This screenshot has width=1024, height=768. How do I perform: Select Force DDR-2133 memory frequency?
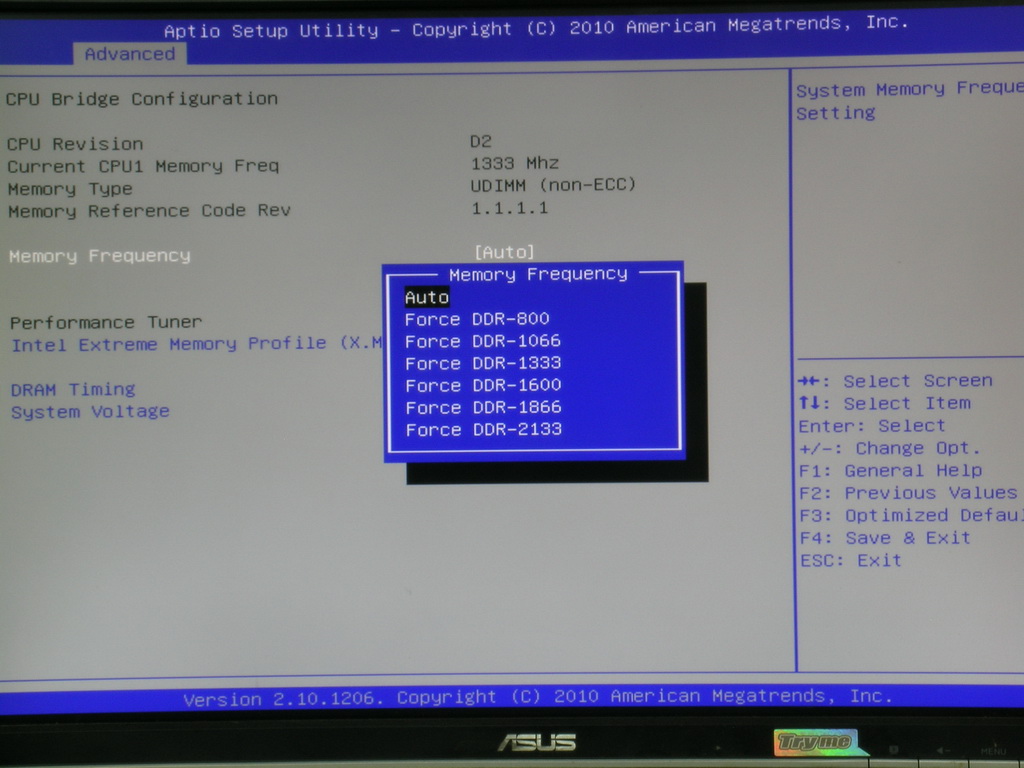[484, 430]
